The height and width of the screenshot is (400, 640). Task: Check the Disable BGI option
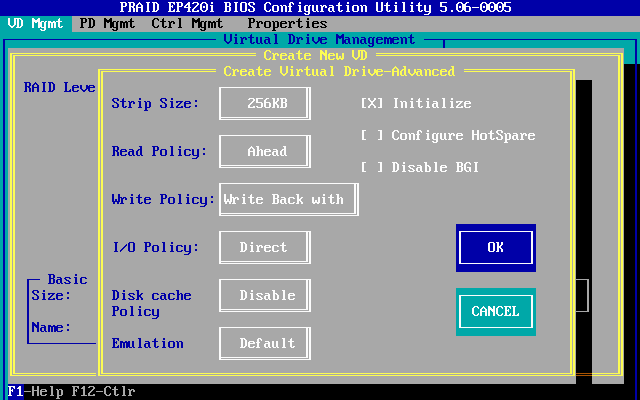(x=372, y=167)
